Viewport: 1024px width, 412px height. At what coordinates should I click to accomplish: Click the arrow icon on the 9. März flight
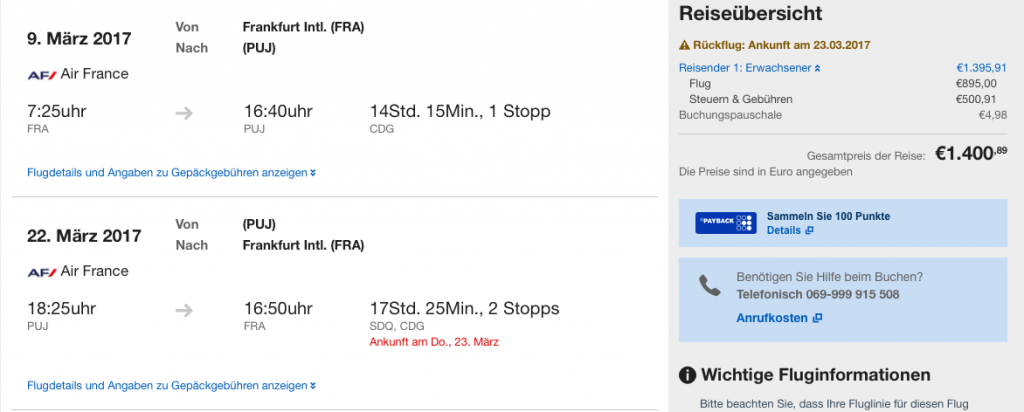(x=184, y=113)
